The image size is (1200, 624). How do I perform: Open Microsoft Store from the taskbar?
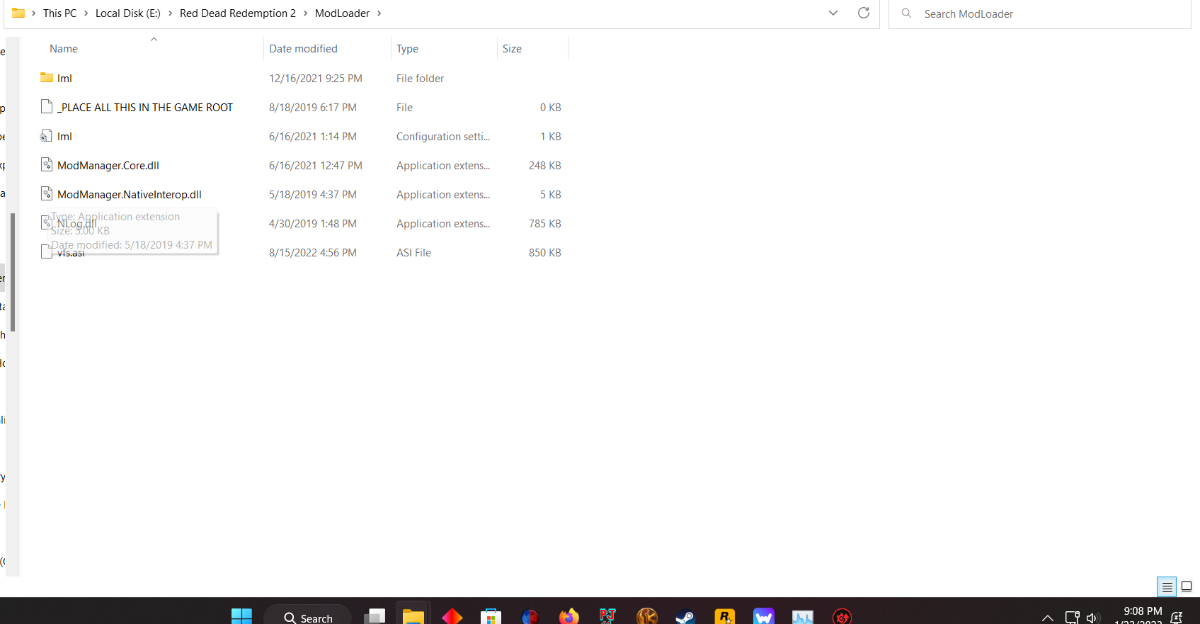490,617
